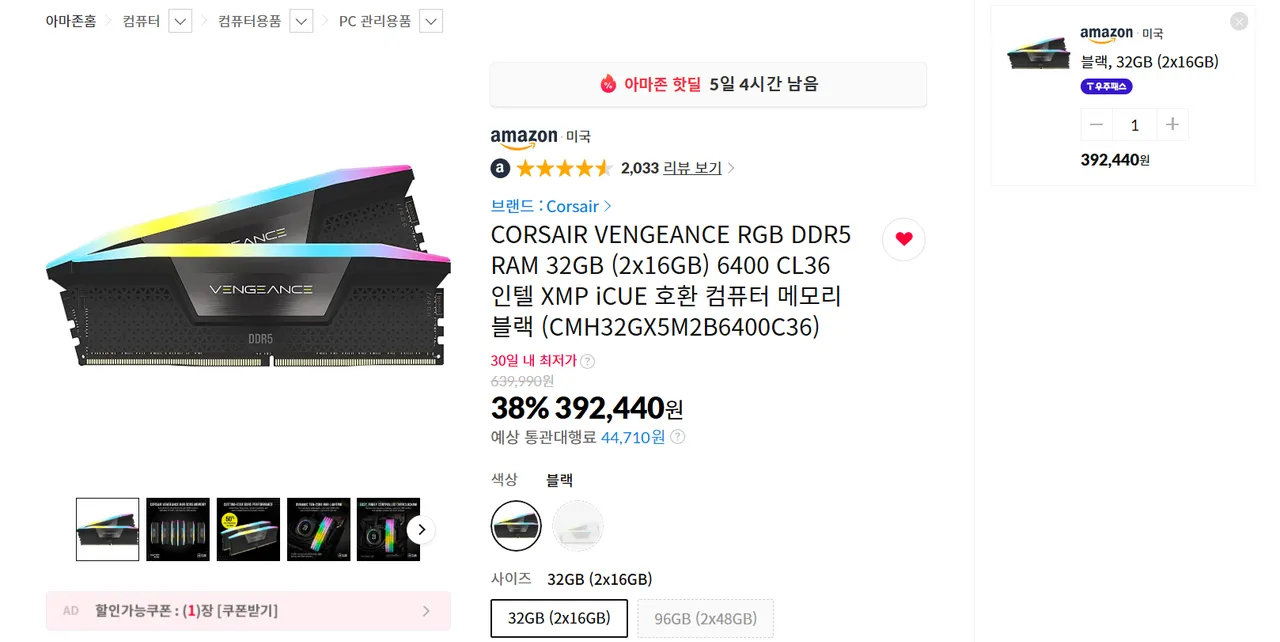
Task: Expand the 컴퓨터 breadcrumb dropdown
Action: click(x=180, y=21)
